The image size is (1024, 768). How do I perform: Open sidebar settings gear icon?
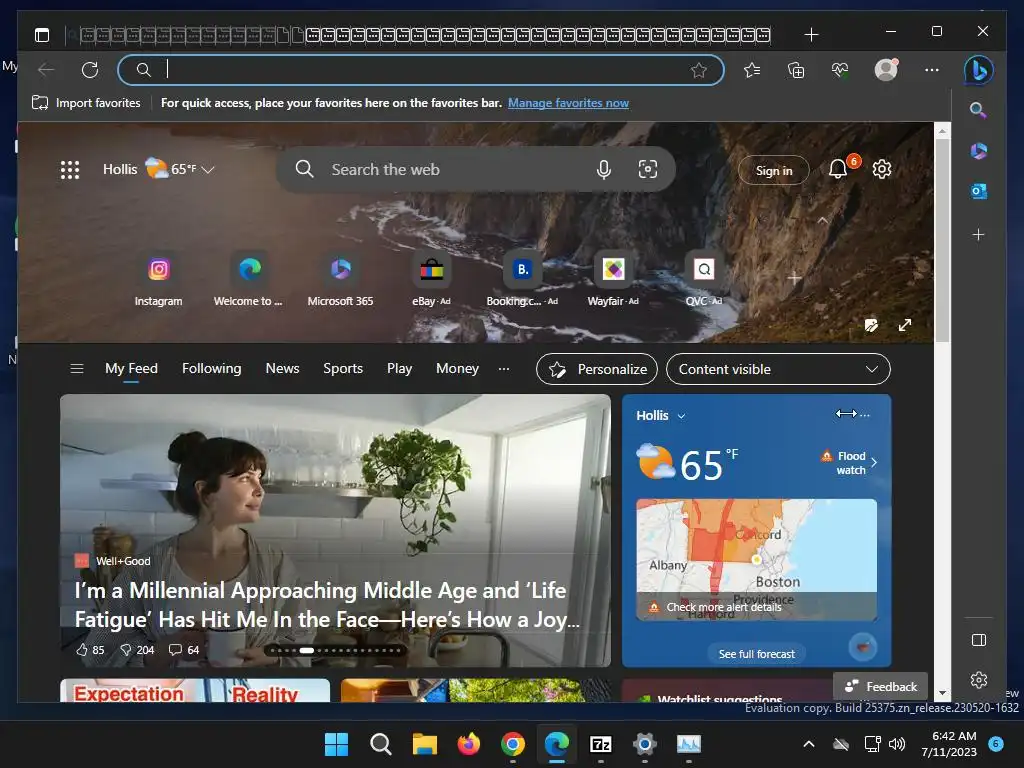978,680
